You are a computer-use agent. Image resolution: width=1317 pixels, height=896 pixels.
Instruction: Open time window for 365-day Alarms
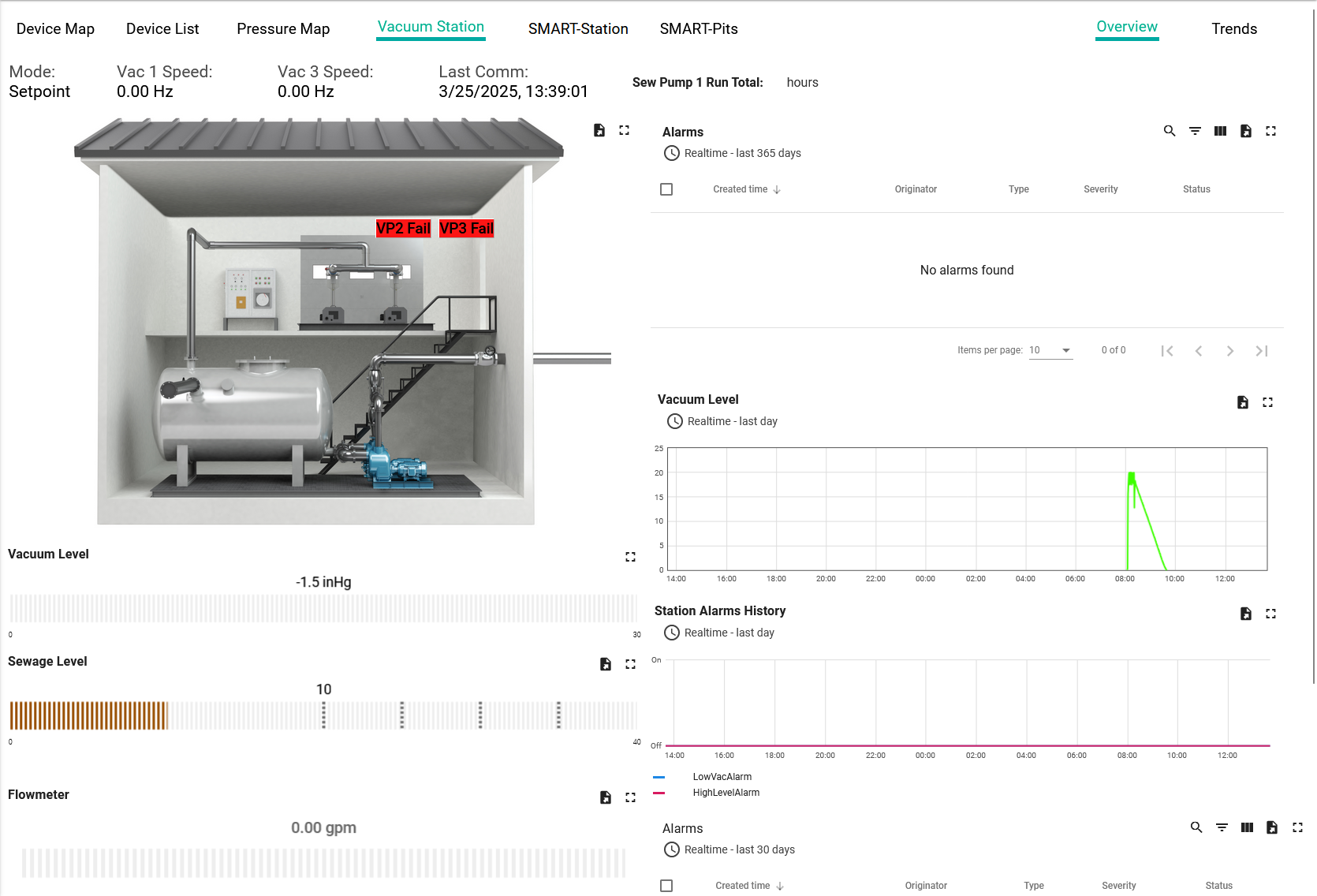tap(672, 153)
